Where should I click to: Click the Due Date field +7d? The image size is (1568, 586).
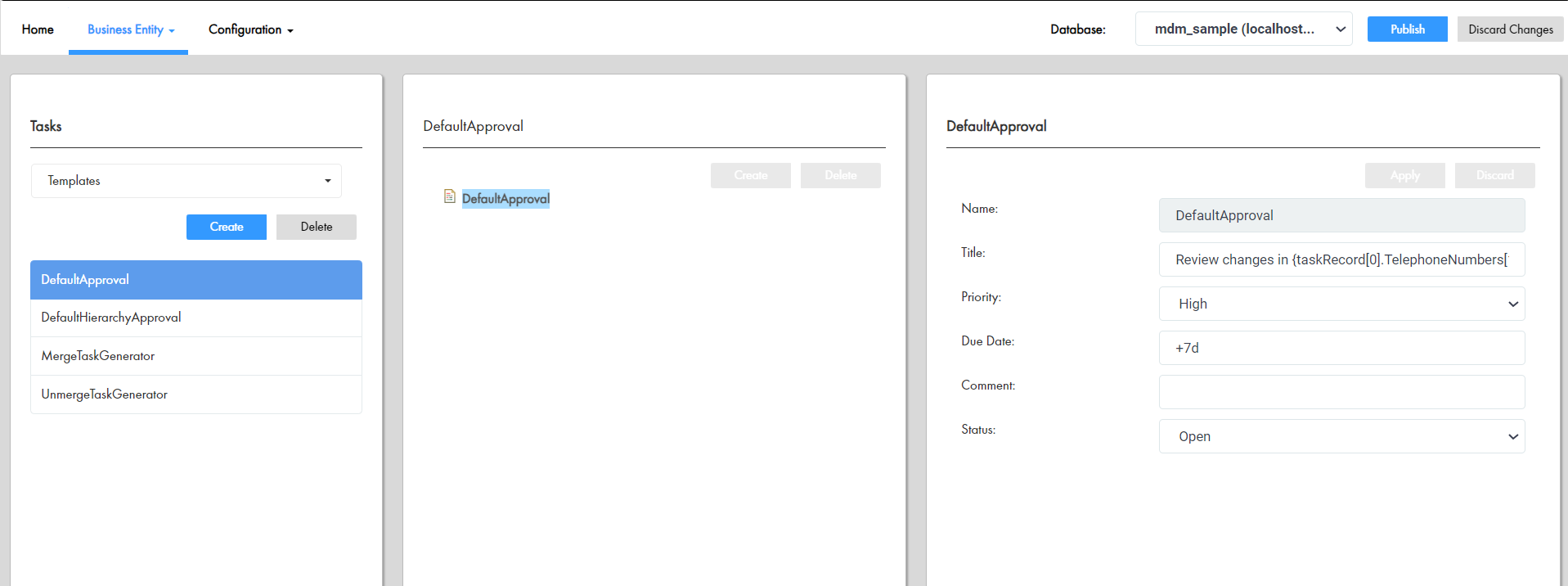pyautogui.click(x=1341, y=348)
